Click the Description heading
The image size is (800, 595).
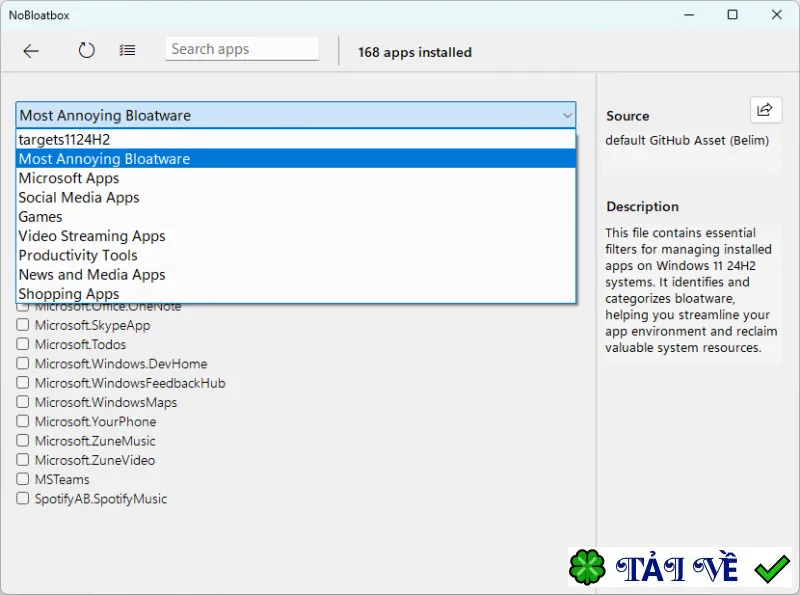click(x=642, y=207)
